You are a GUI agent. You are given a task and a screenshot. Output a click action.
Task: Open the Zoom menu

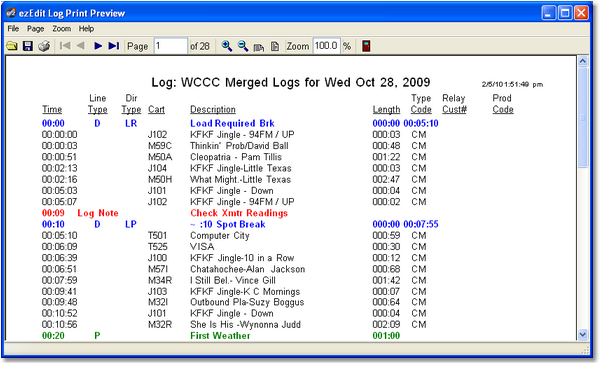(x=61, y=29)
